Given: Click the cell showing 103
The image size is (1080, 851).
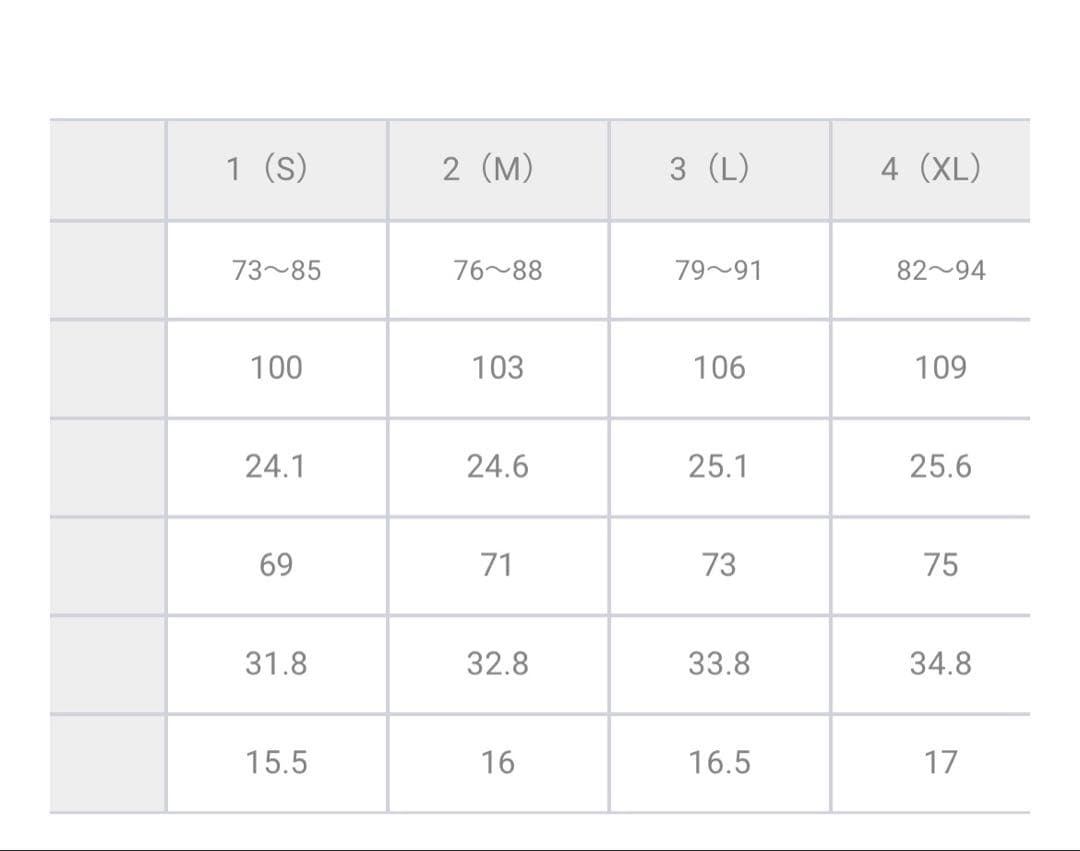Looking at the screenshot, I should pos(498,368).
